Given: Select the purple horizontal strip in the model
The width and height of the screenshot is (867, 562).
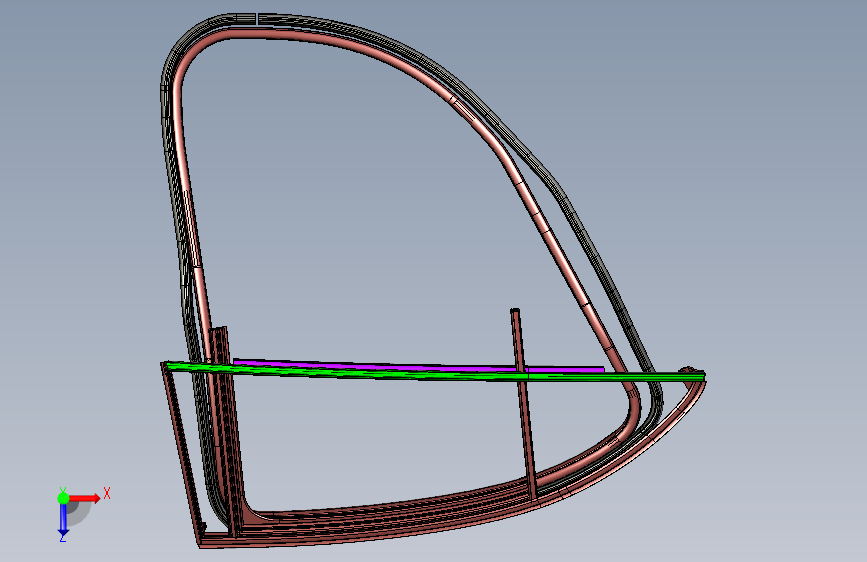Looking at the screenshot, I should point(419,366).
